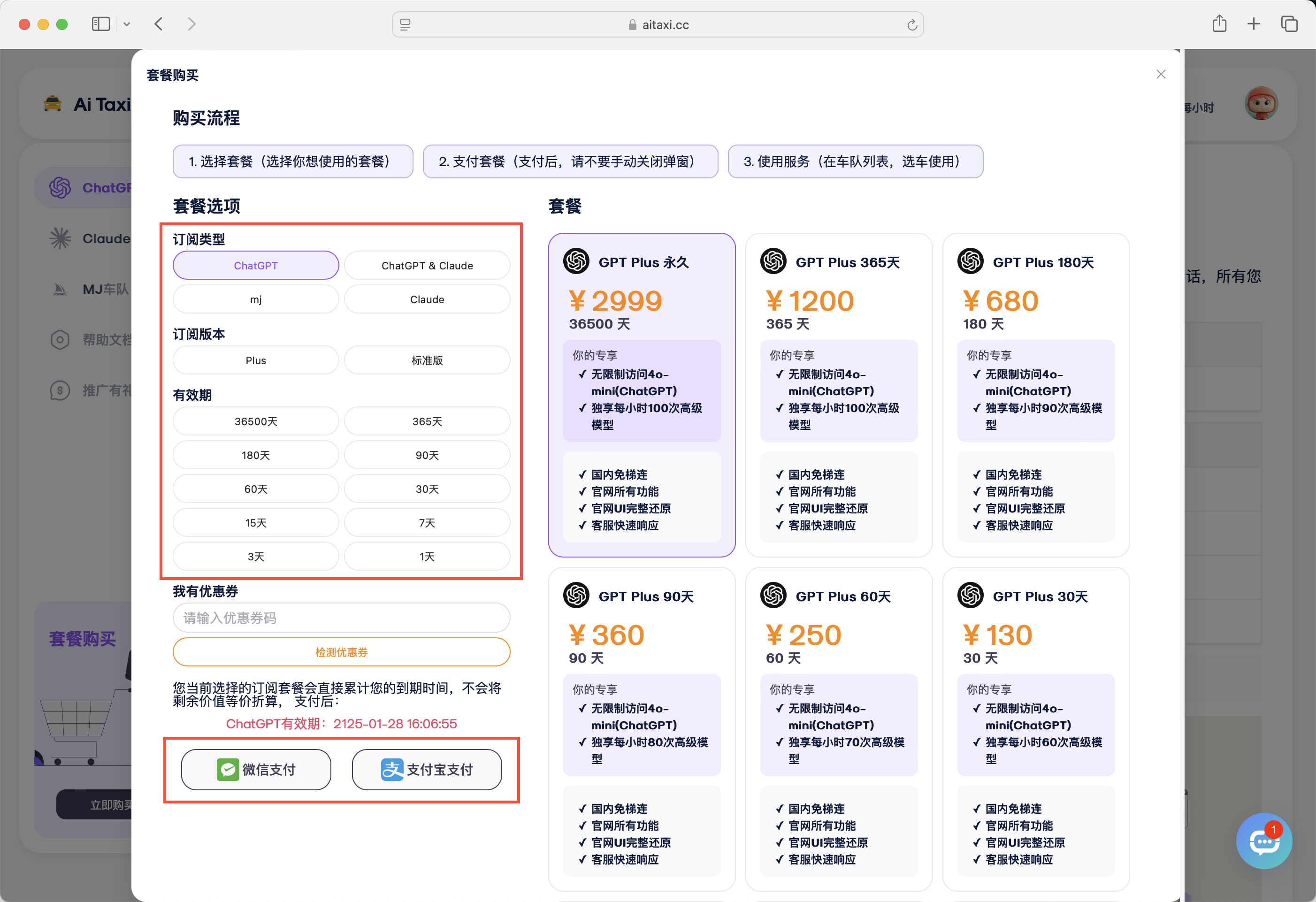Select ChatGPT & Claude subscription type
Viewport: 1316px width, 902px height.
point(427,266)
